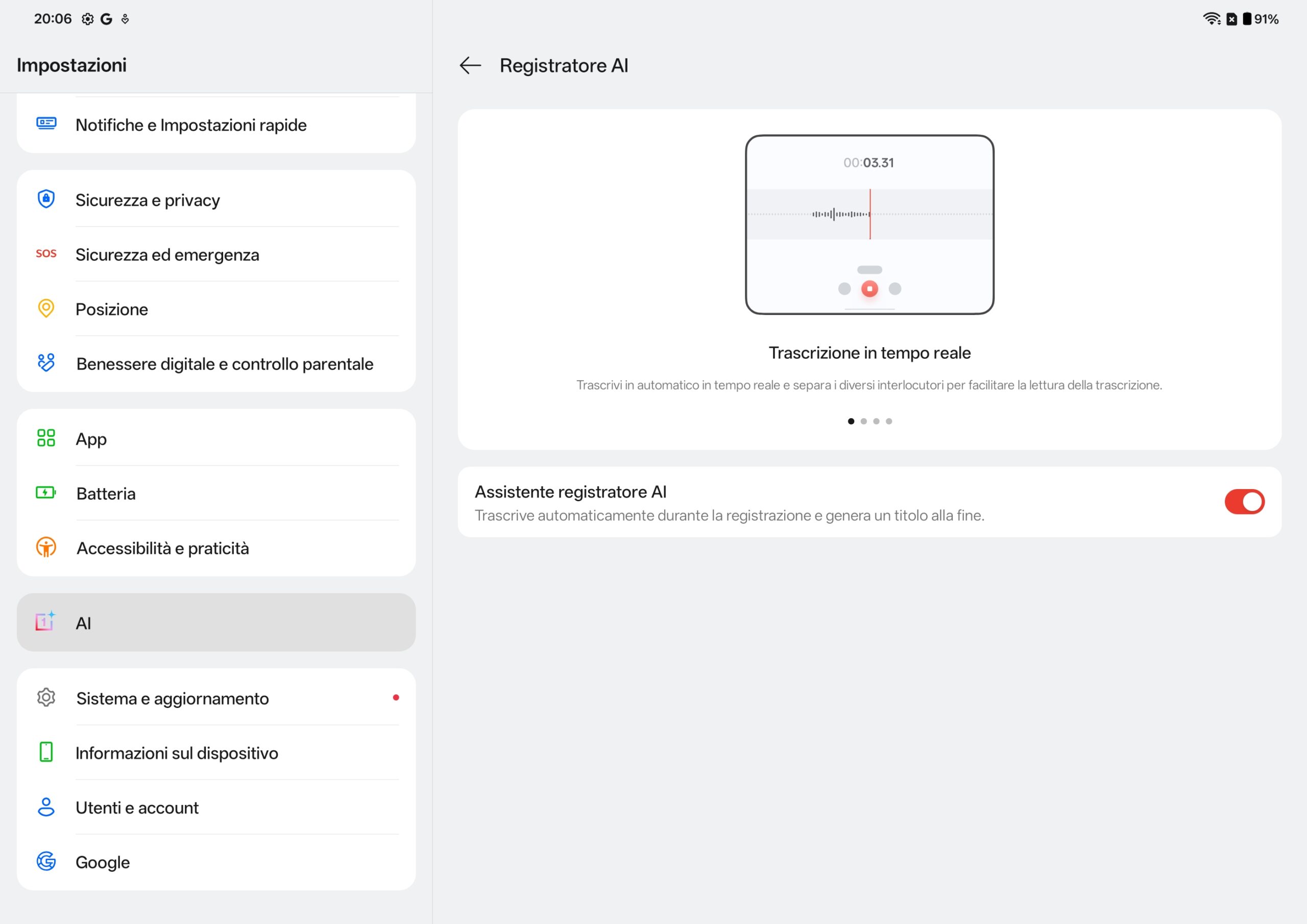Toggle Assistente registratore AI switch

pos(1244,502)
